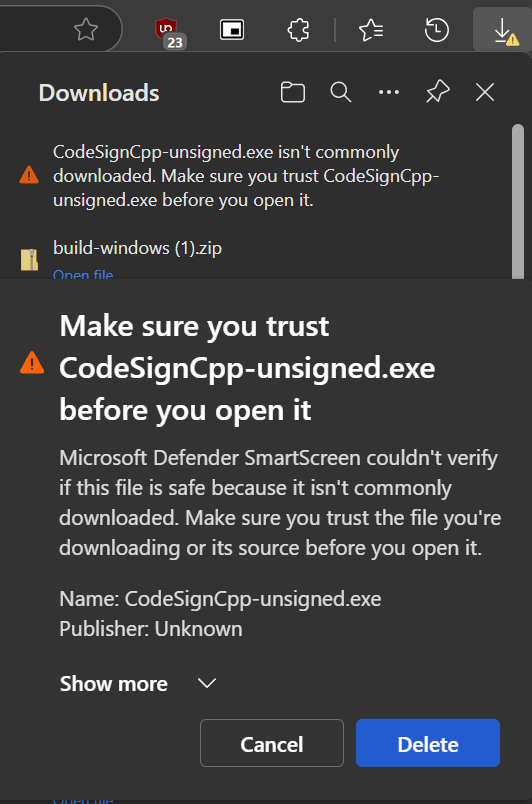Open the uBlock Origin extension icon
This screenshot has height=804, width=532.
[x=169, y=32]
